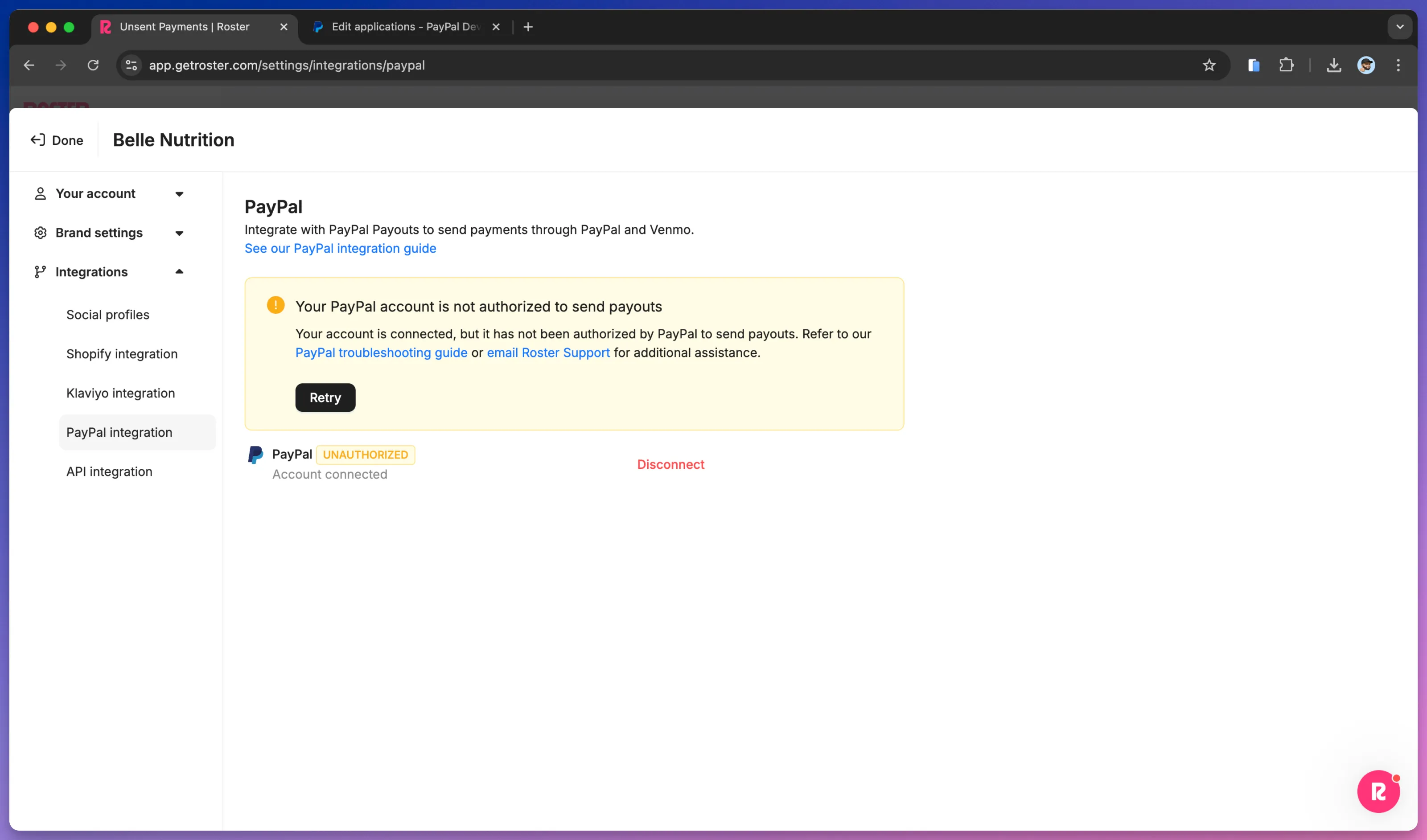Close the Edit applications PayPal tab
This screenshot has height=840, width=1427.
(x=495, y=27)
